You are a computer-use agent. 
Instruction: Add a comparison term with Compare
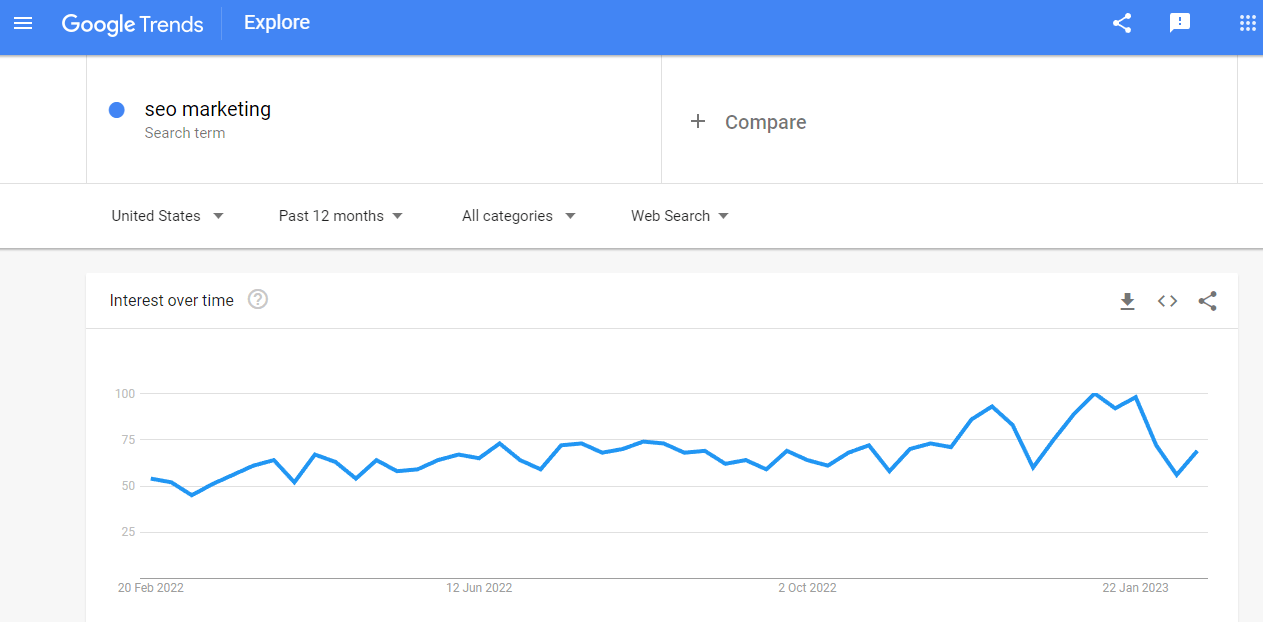(749, 121)
